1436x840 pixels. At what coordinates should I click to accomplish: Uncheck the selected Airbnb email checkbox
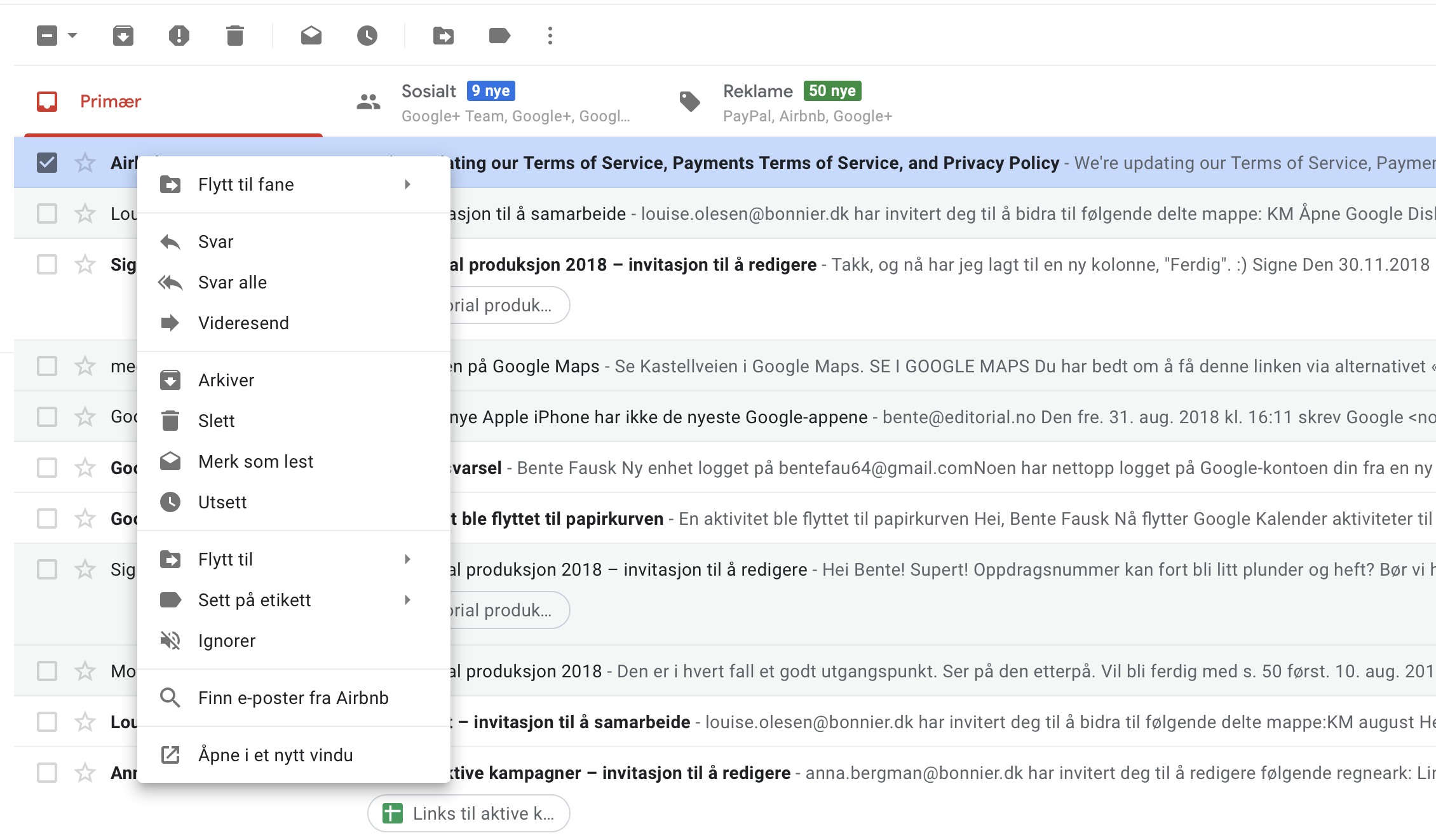[x=46, y=162]
